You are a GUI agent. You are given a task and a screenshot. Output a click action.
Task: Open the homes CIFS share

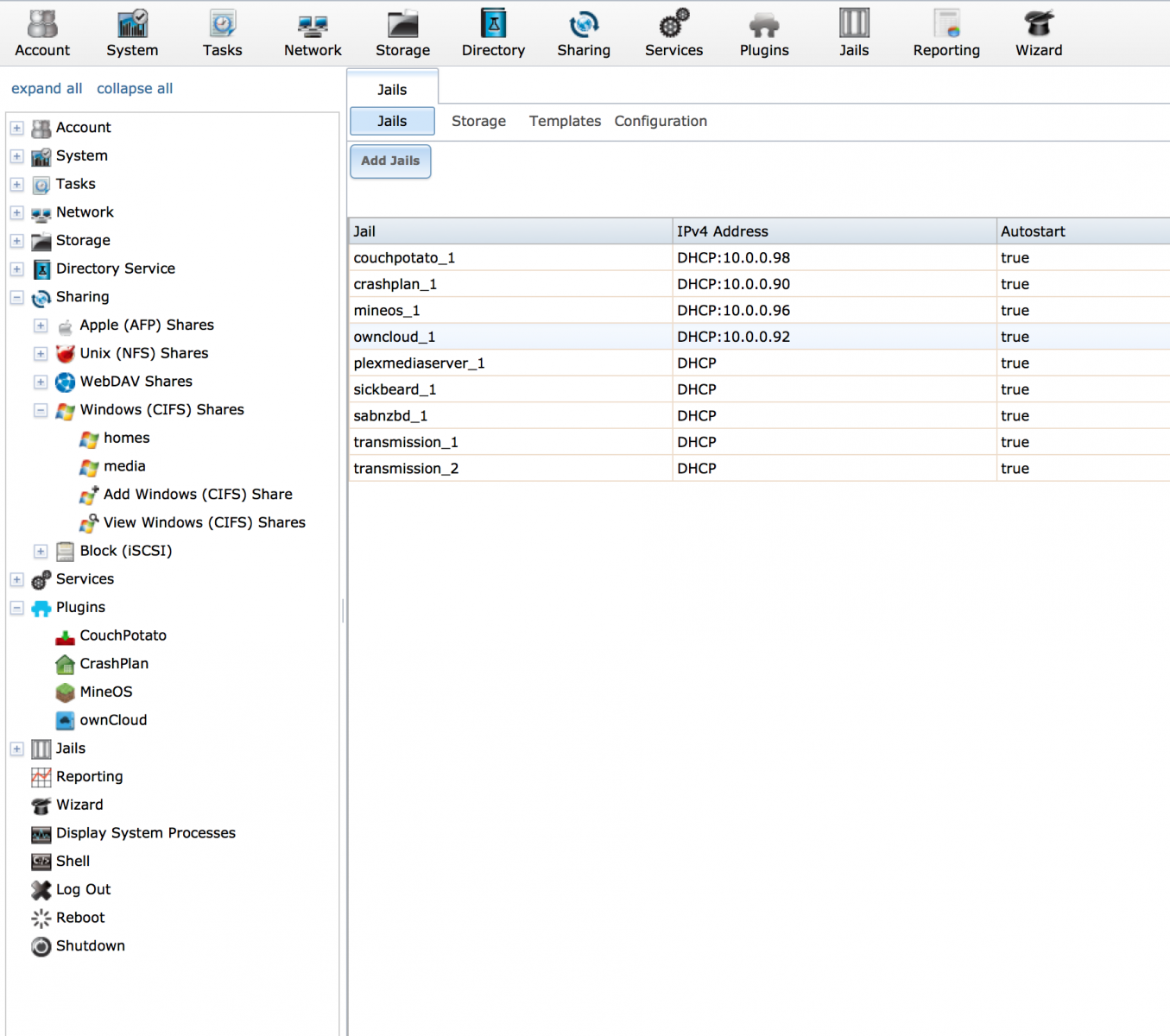127,438
